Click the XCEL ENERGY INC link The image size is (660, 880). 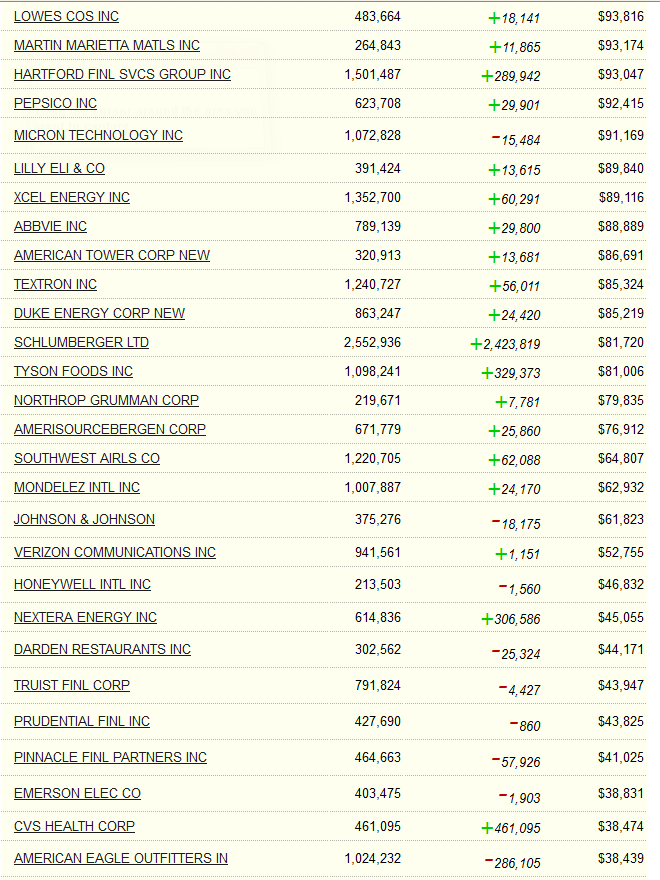[72, 198]
